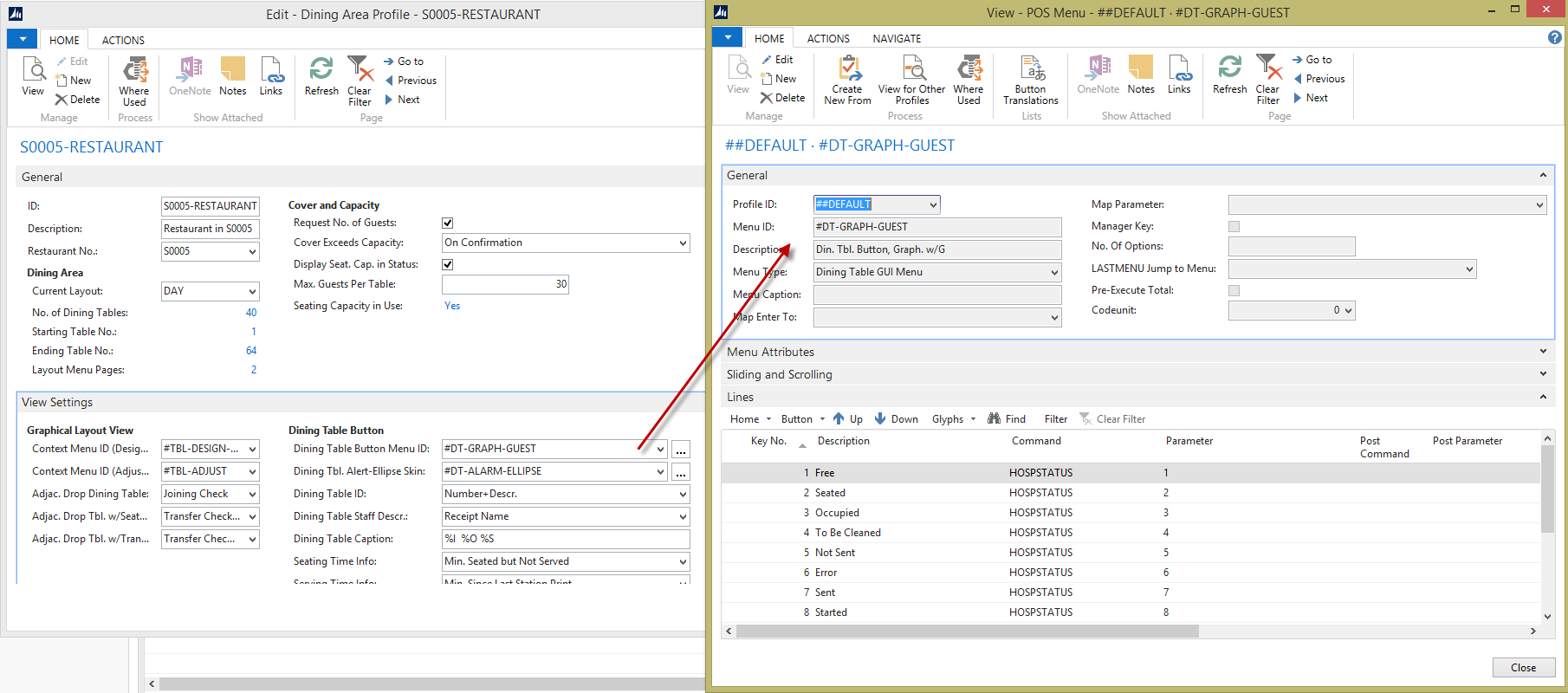Switch to NAVIGATE tab in POS Menu
Viewport: 1568px width, 693px height.
897,39
